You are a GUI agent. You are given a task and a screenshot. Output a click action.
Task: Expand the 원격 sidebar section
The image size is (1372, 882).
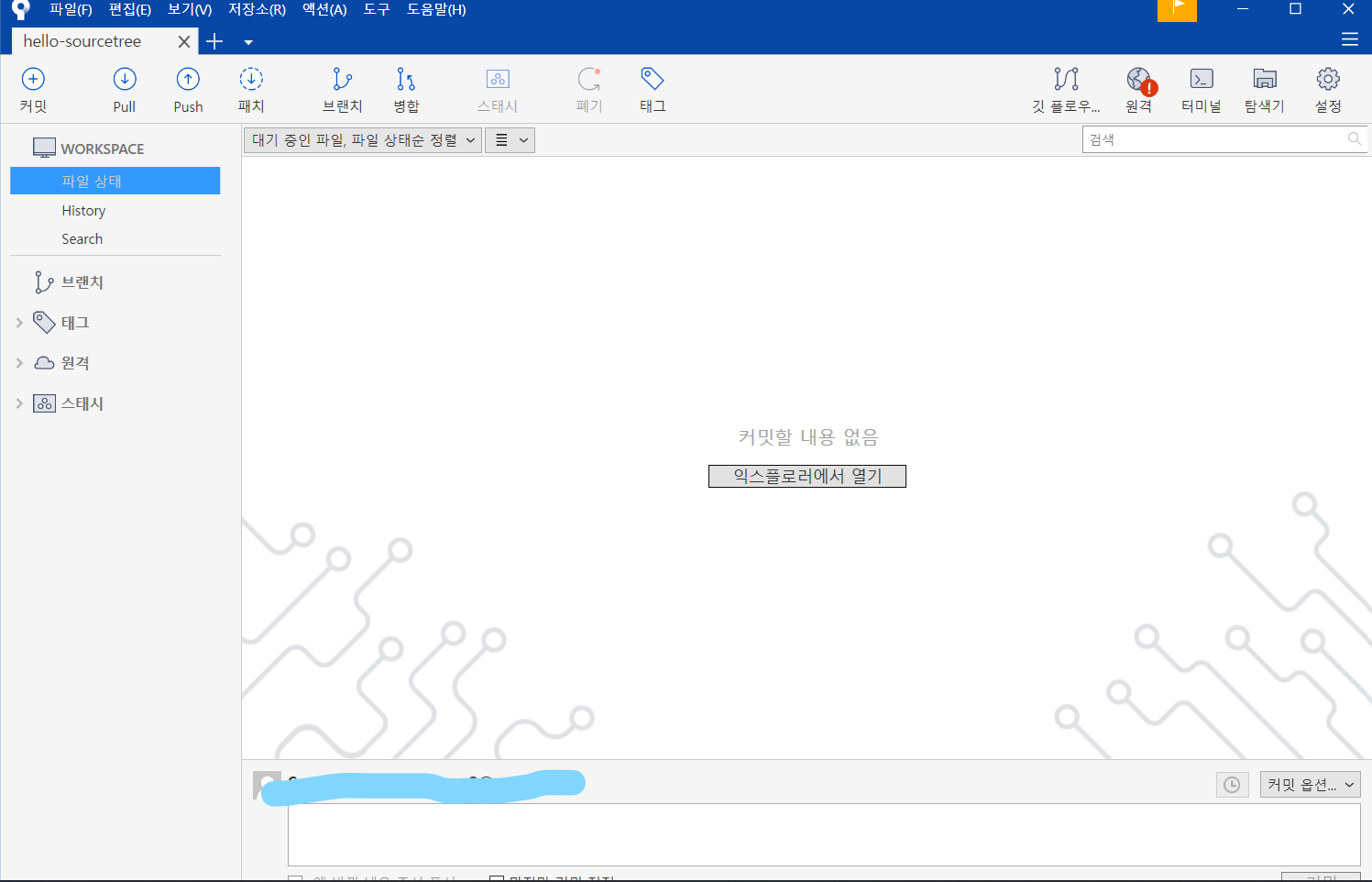coord(19,363)
